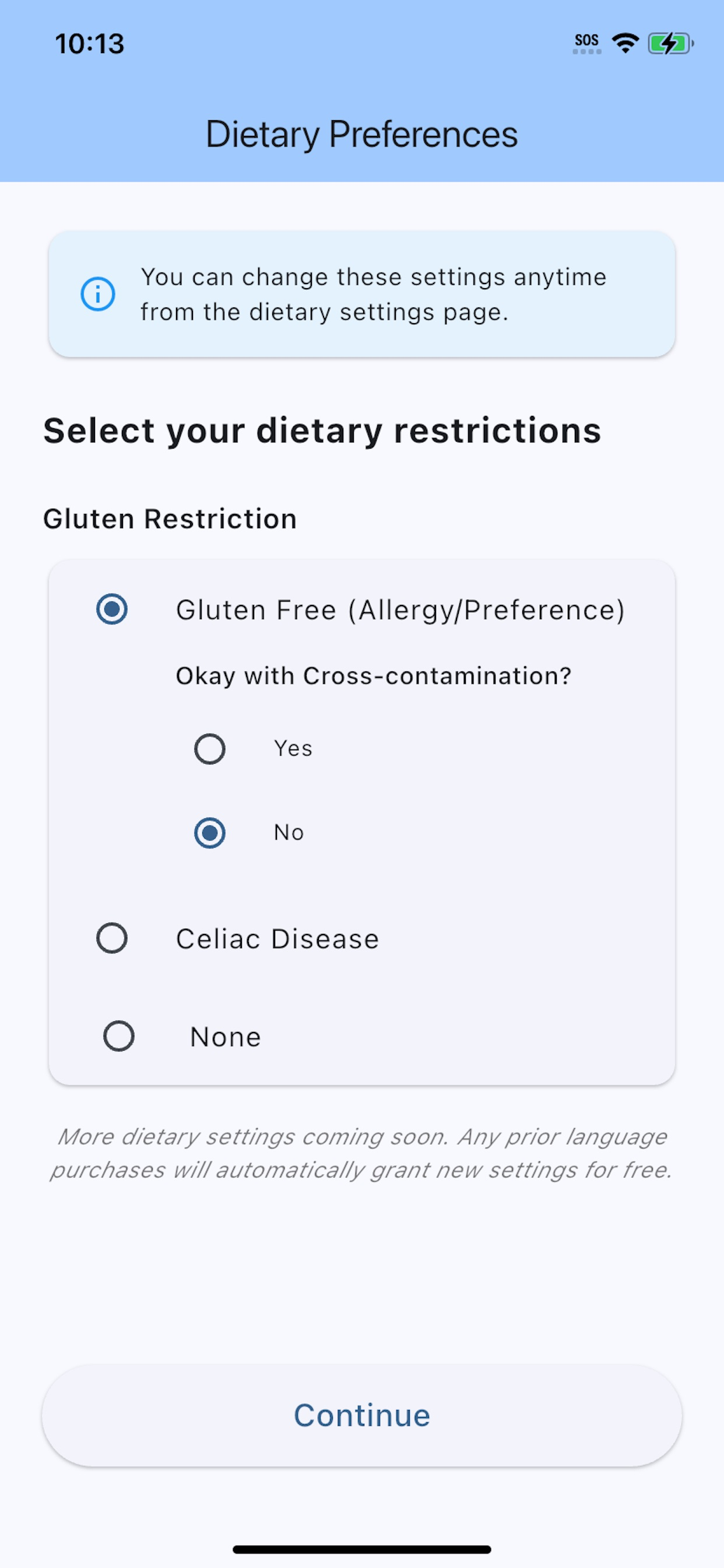Tap the Gluten Free (Allergy/Preference) label
This screenshot has width=724, height=1568.
tap(400, 610)
